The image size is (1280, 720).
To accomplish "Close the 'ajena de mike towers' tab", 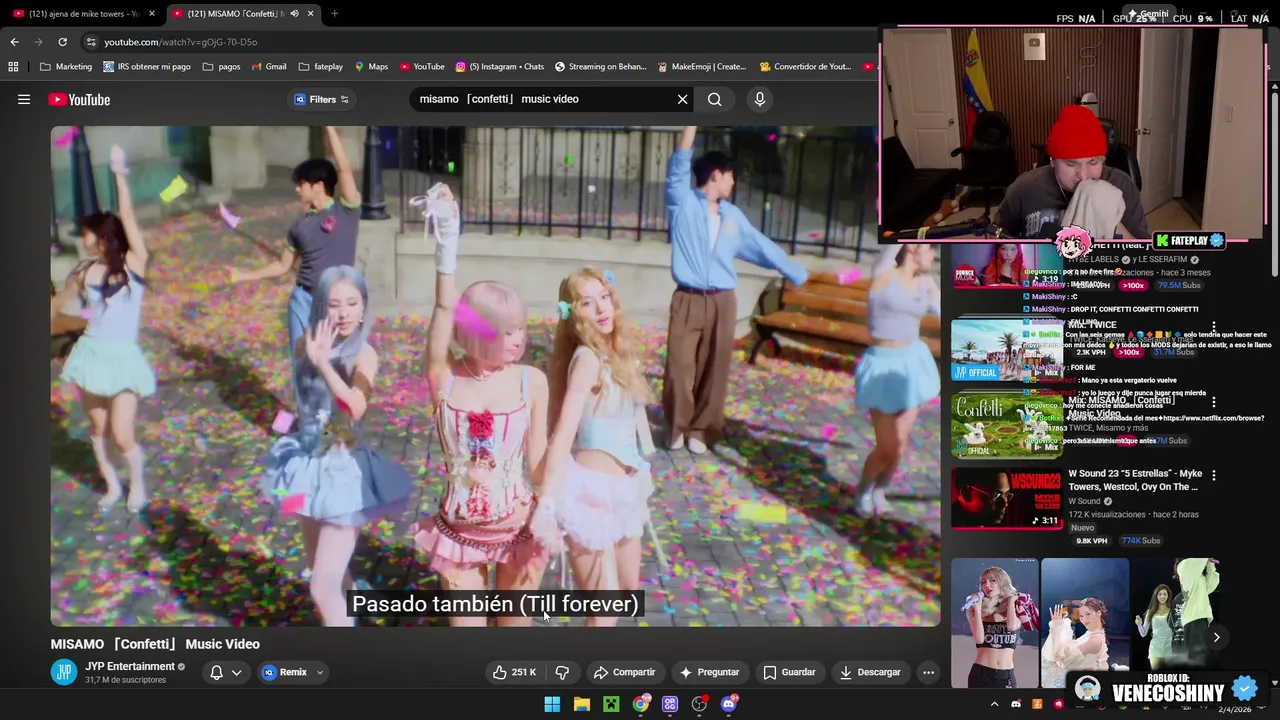I will [152, 14].
